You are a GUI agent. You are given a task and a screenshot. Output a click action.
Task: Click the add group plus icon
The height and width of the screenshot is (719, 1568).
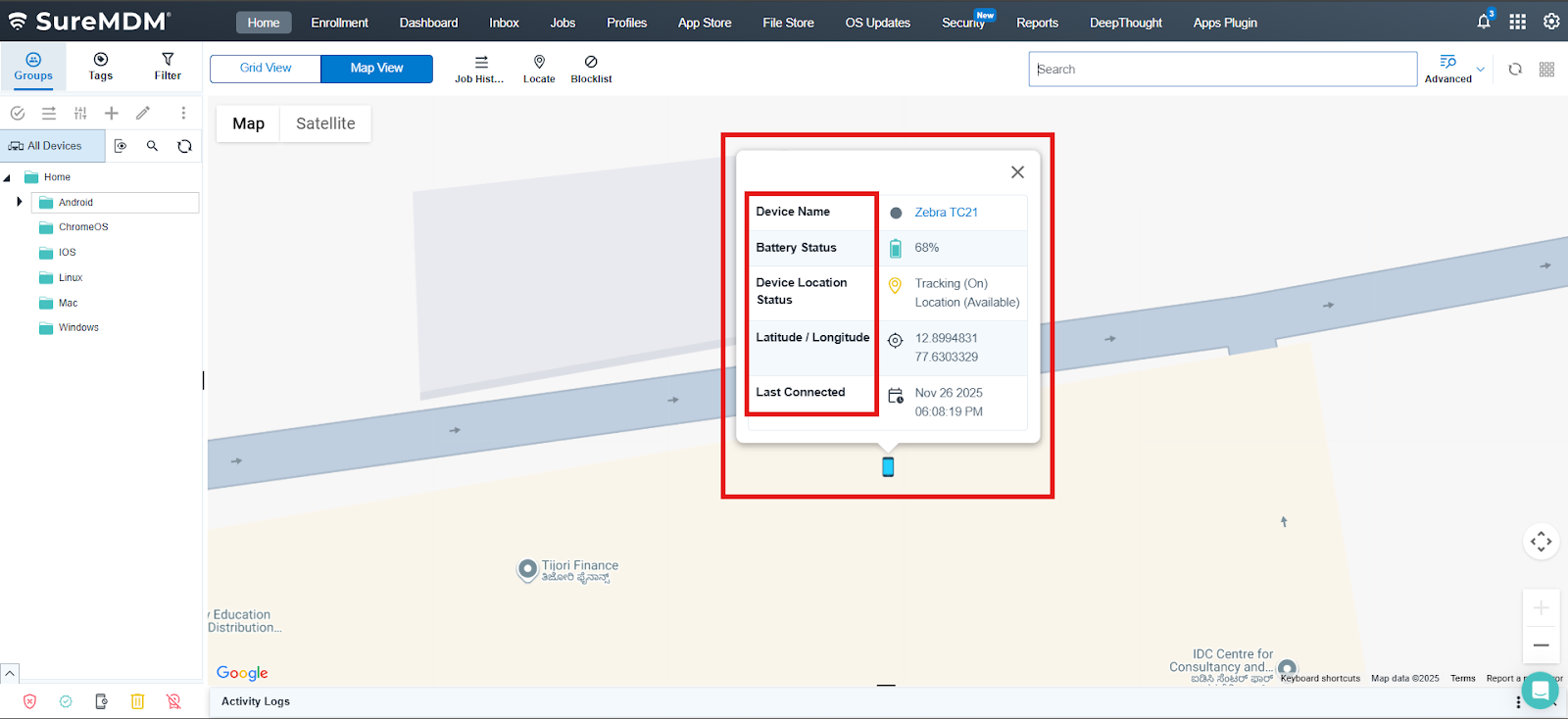pyautogui.click(x=112, y=114)
